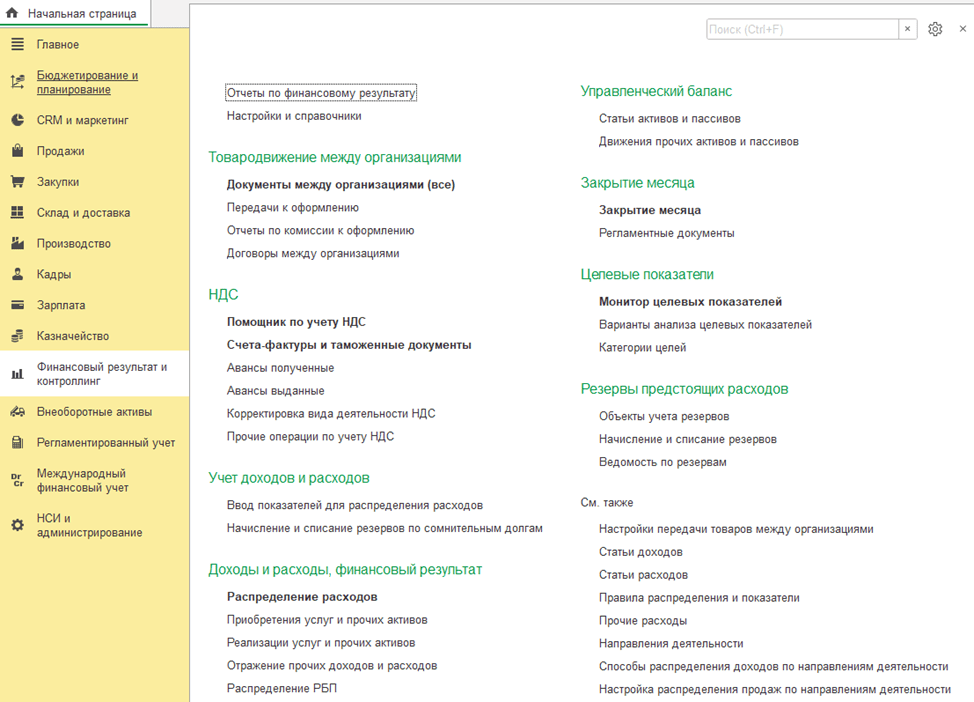Select Регламентированный учет in the sidebar
Viewport: 974px width, 702px height.
click(105, 443)
